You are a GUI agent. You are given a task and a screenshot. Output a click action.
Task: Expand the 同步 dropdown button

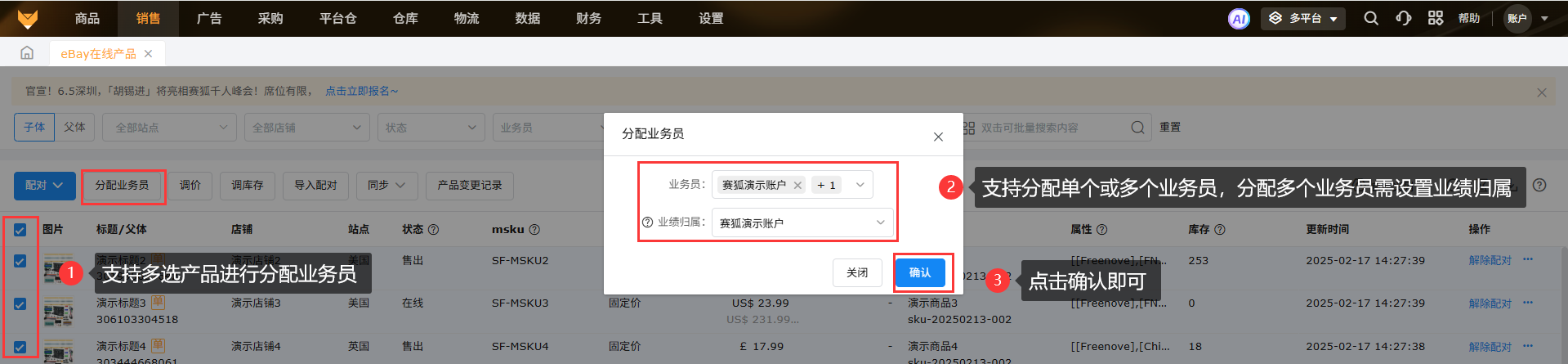(386, 186)
